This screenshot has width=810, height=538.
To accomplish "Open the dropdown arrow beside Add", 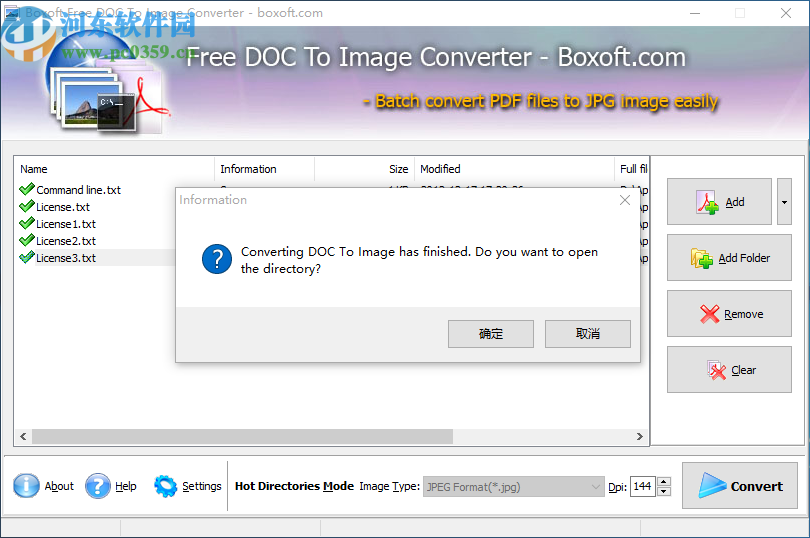I will point(784,202).
